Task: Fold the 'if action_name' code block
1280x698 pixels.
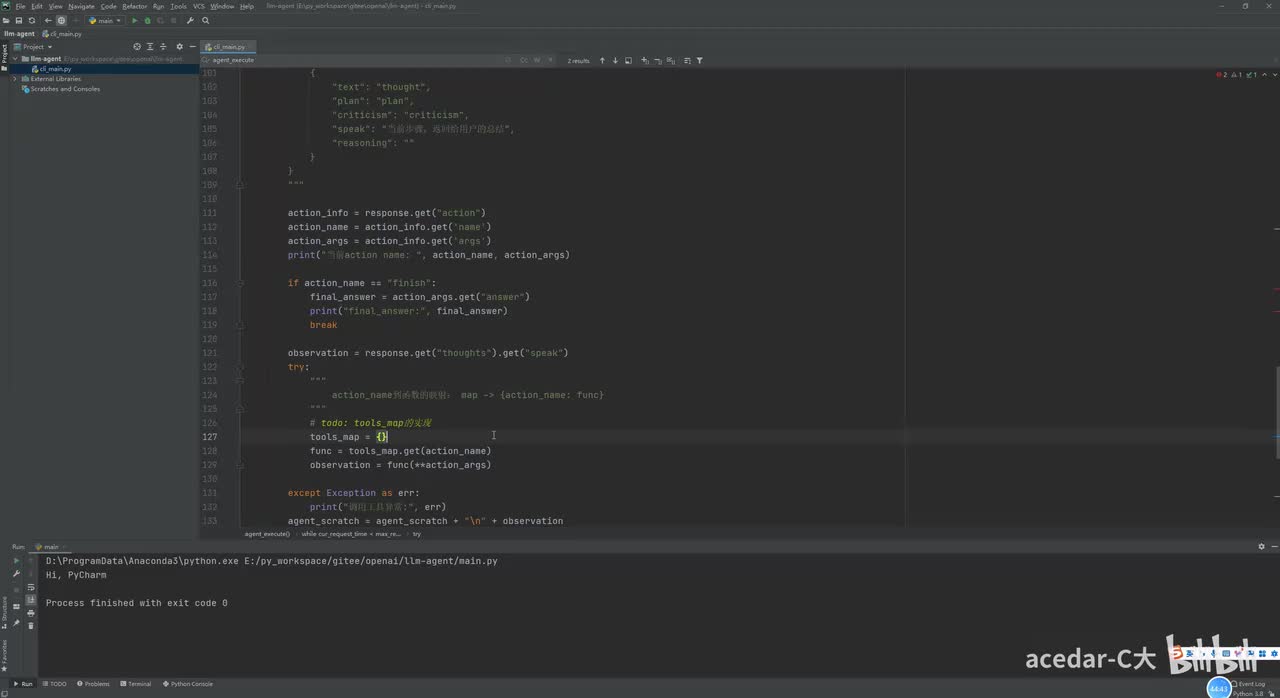Action: [x=241, y=283]
